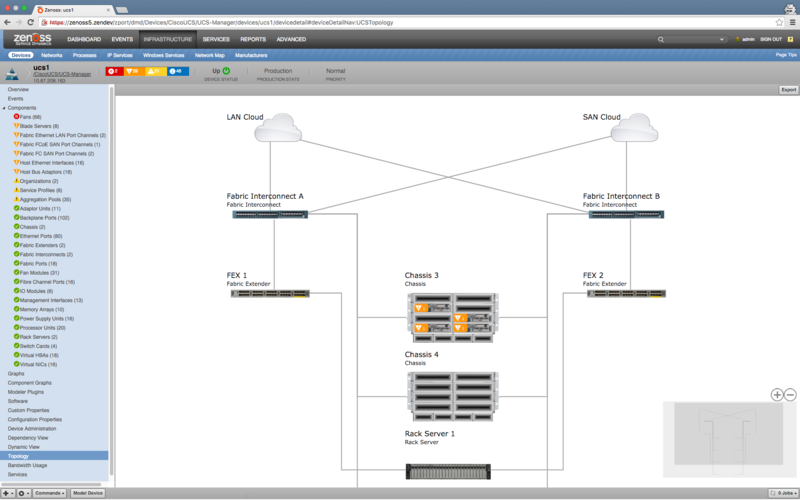The image size is (800, 500).
Task: Expand the search type dropdown arrow
Action: (721, 39)
